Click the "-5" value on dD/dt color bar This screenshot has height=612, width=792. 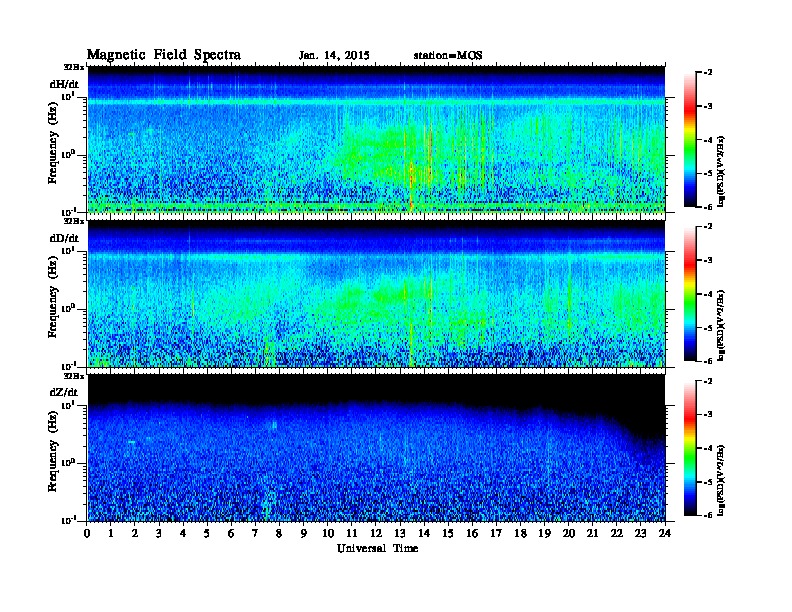click(x=708, y=328)
